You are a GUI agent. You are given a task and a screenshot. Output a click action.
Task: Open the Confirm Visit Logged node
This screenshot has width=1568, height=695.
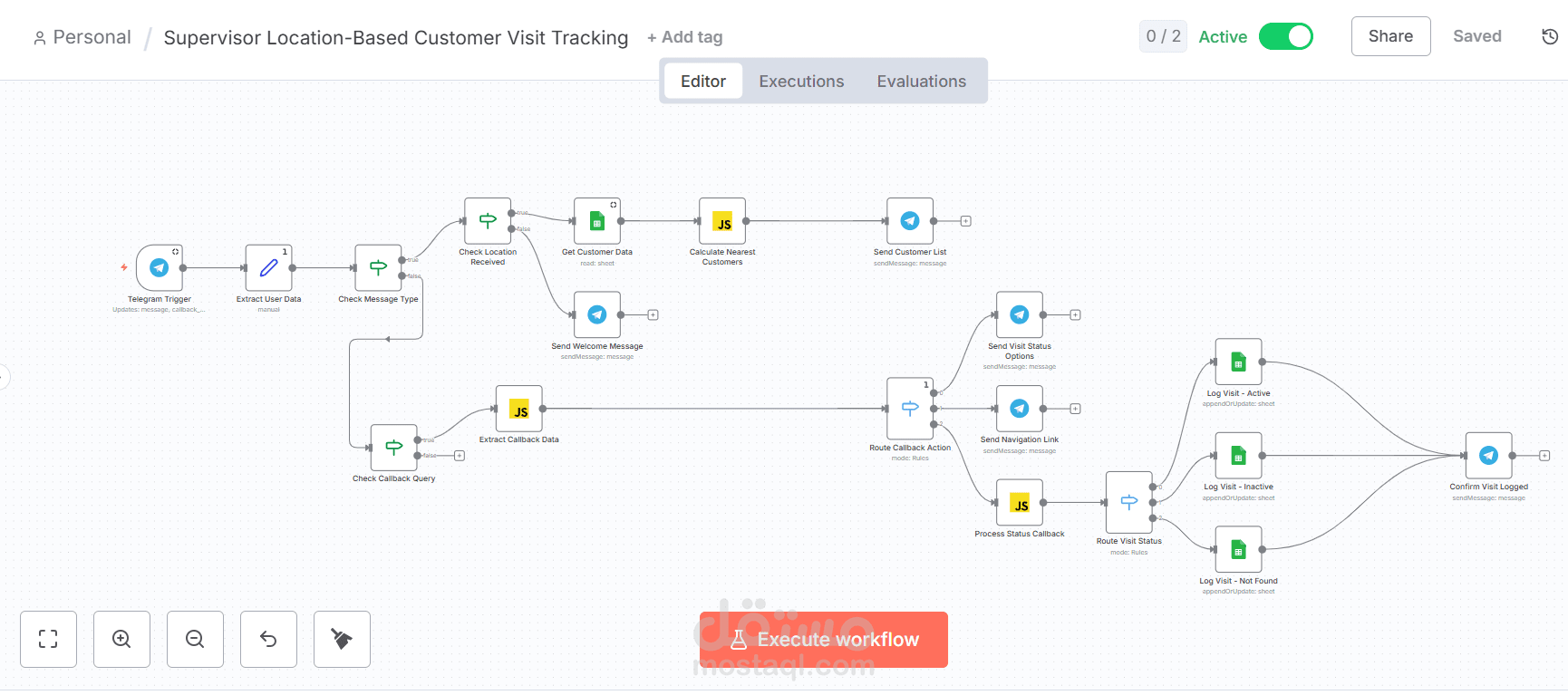1486,456
